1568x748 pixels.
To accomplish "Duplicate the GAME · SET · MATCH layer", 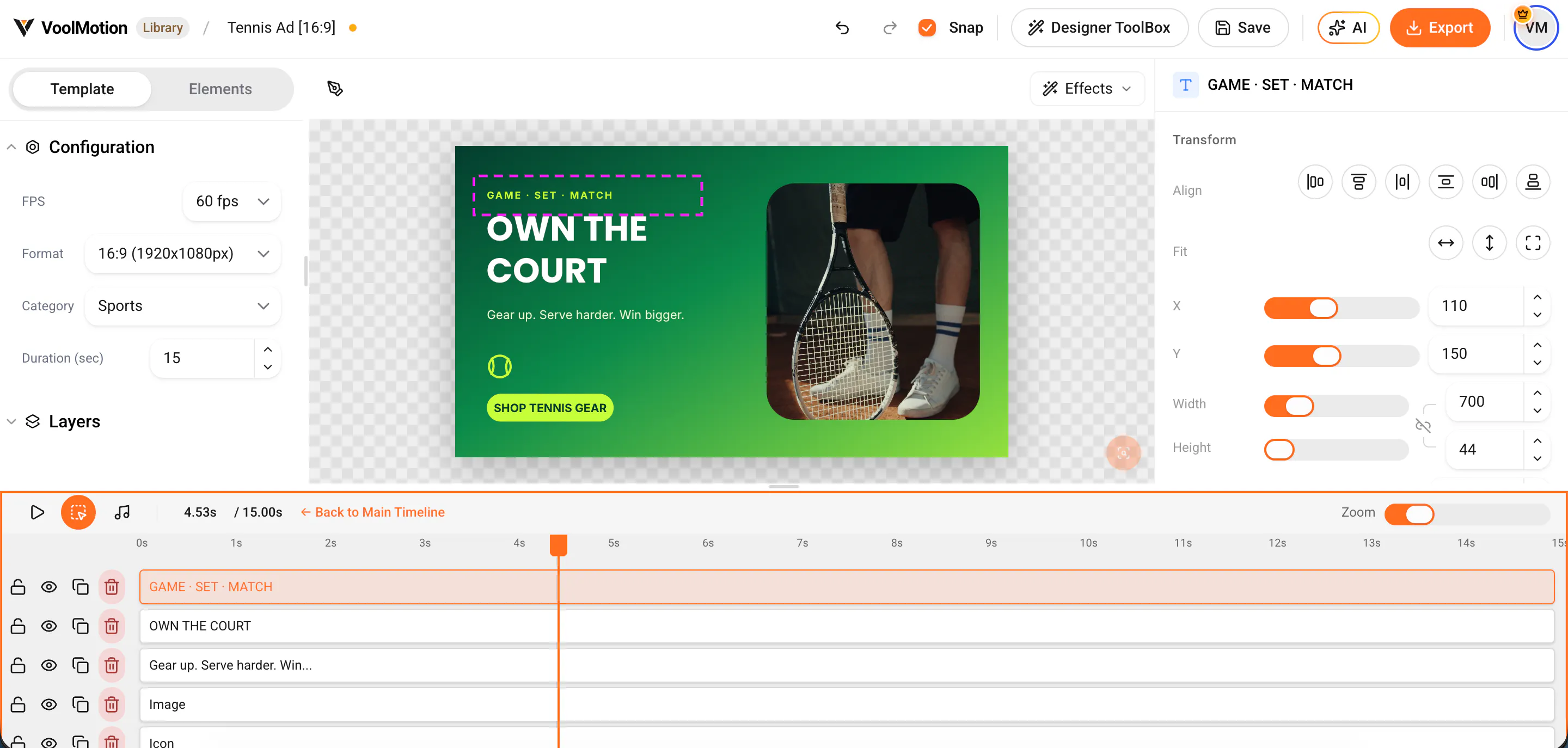I will pos(81,587).
